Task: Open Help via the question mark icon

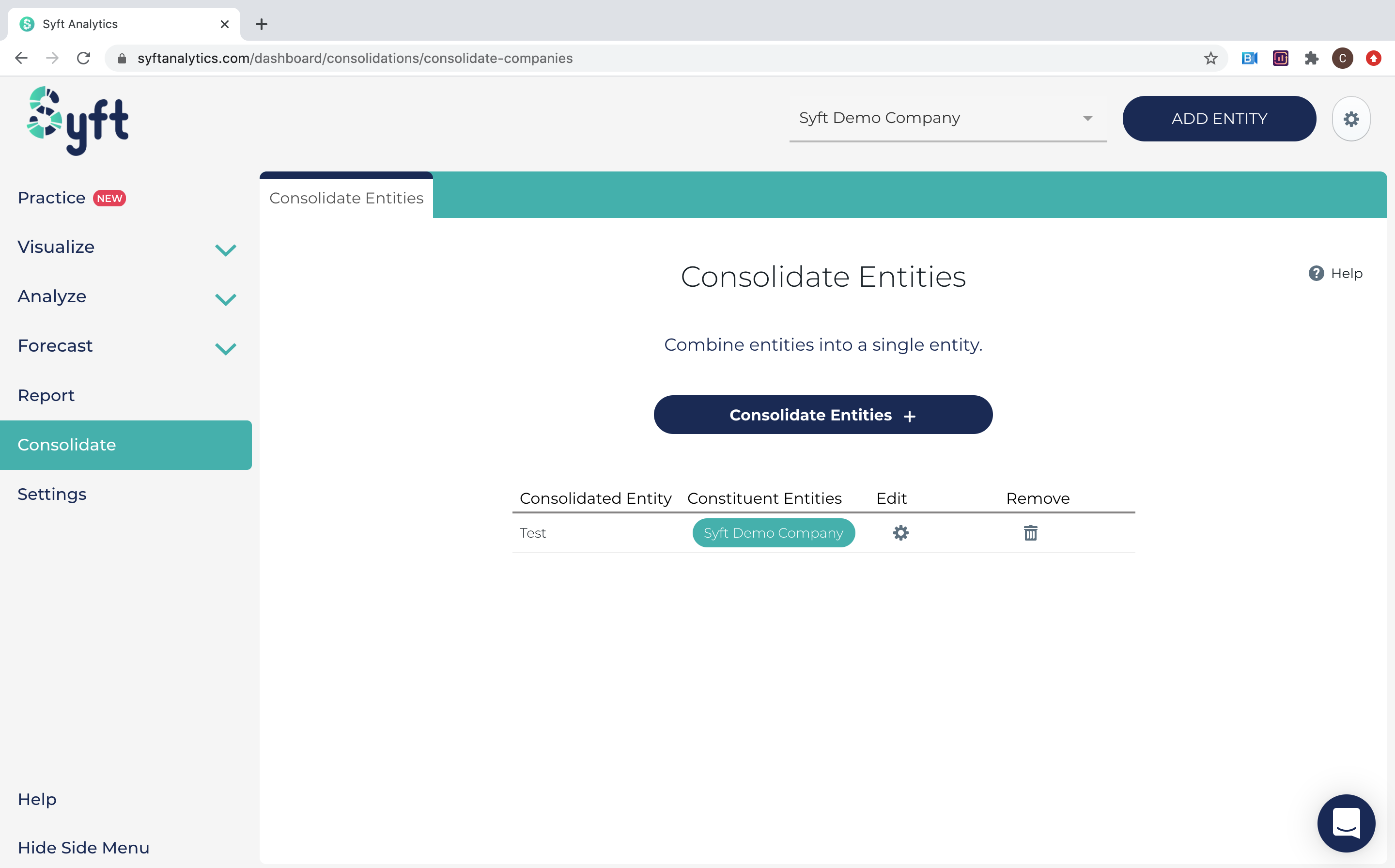Action: (x=1317, y=273)
